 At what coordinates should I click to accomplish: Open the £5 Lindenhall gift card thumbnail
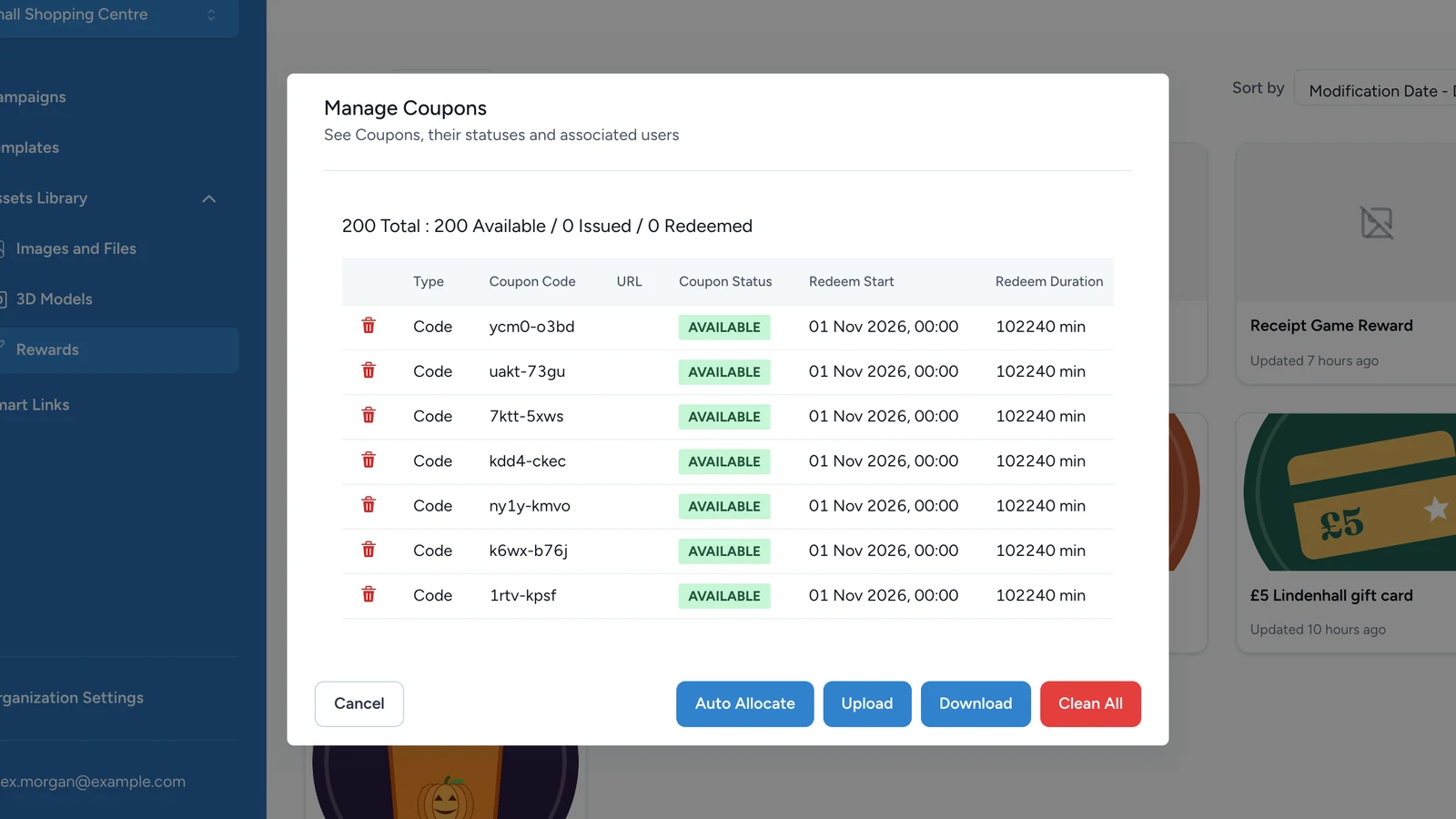click(x=1350, y=492)
